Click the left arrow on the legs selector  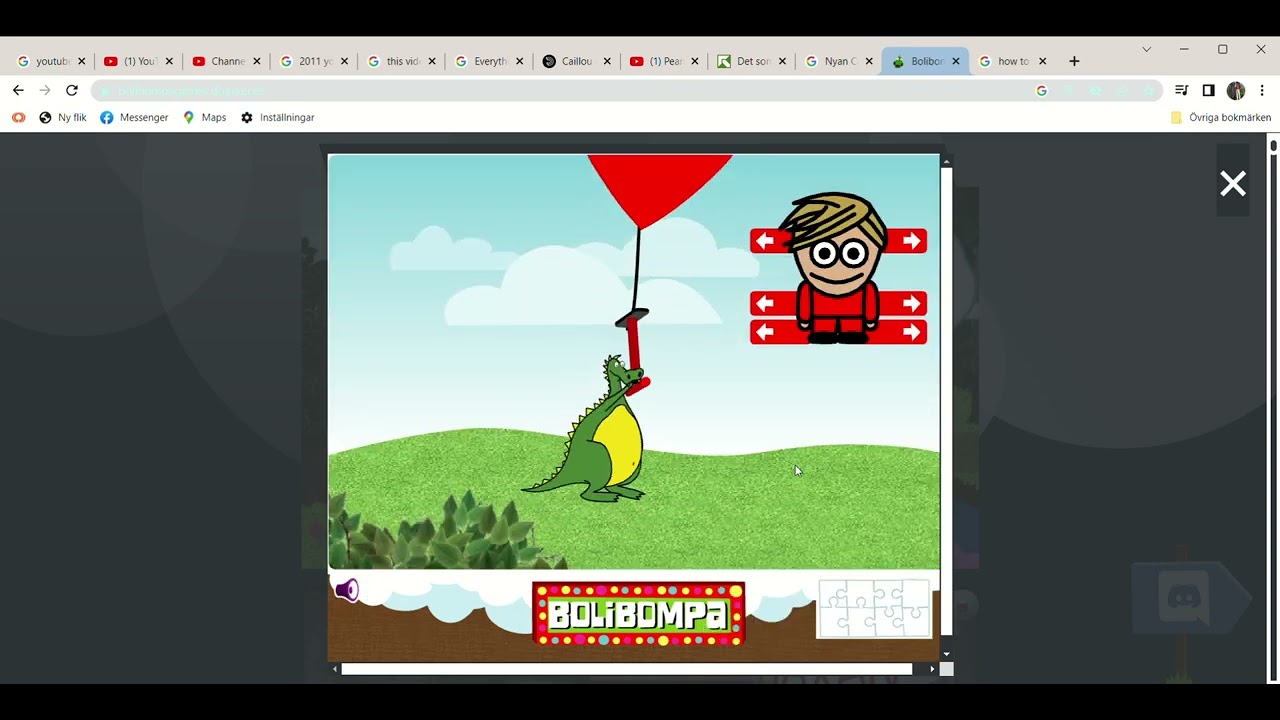point(765,332)
